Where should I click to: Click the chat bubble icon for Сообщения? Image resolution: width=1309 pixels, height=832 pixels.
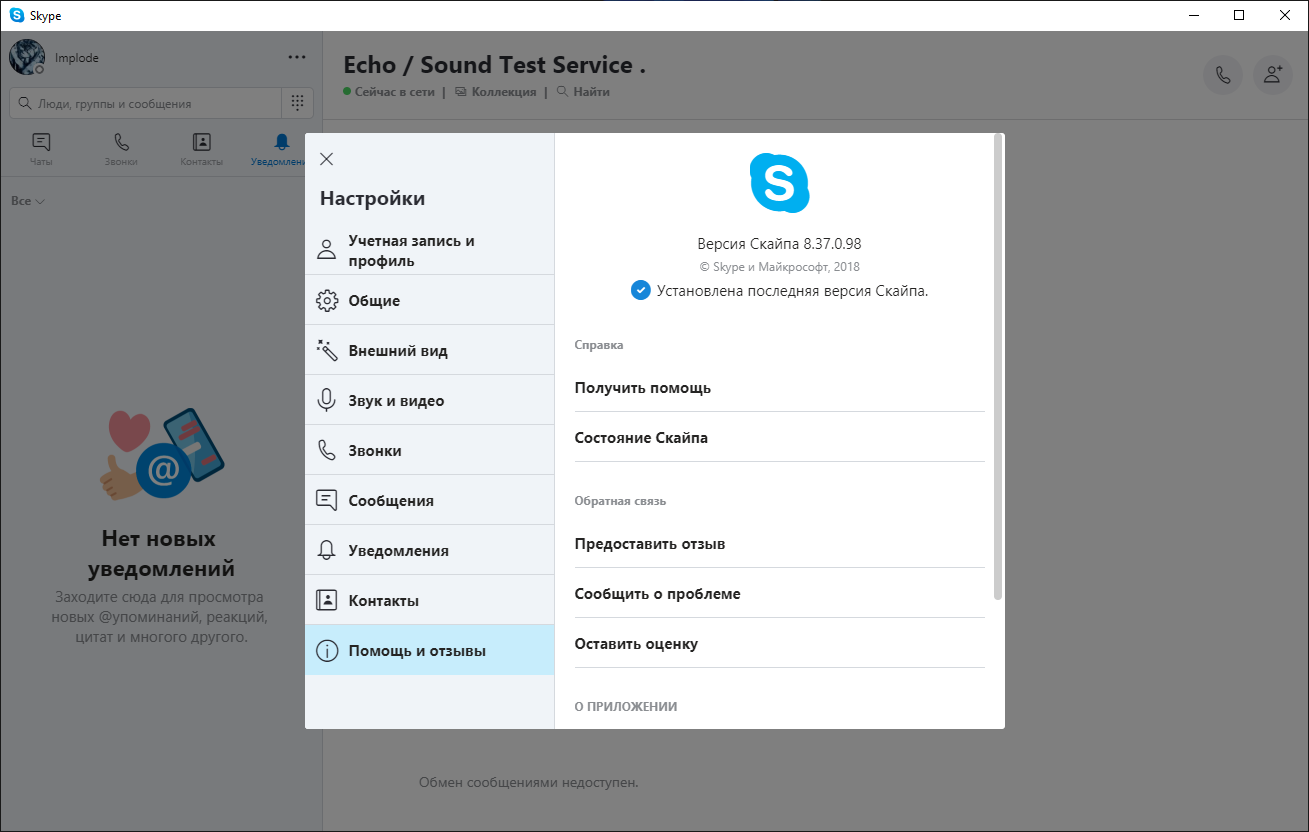pyautogui.click(x=326, y=500)
